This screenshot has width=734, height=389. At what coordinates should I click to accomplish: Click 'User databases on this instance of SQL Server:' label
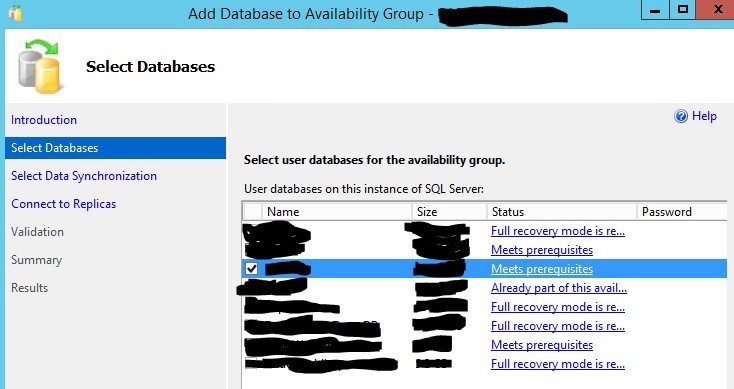click(x=364, y=189)
